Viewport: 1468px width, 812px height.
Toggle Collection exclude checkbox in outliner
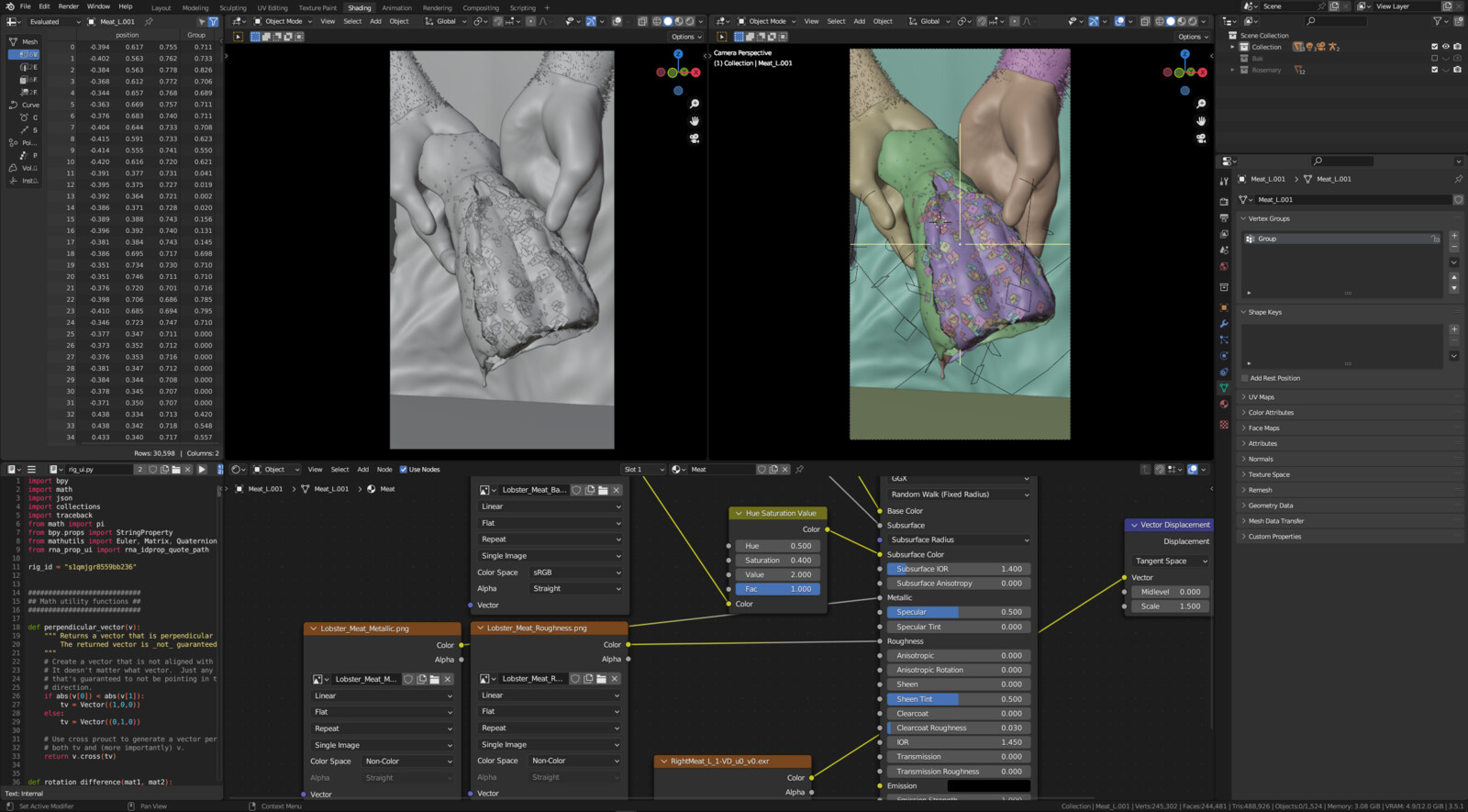(x=1435, y=47)
